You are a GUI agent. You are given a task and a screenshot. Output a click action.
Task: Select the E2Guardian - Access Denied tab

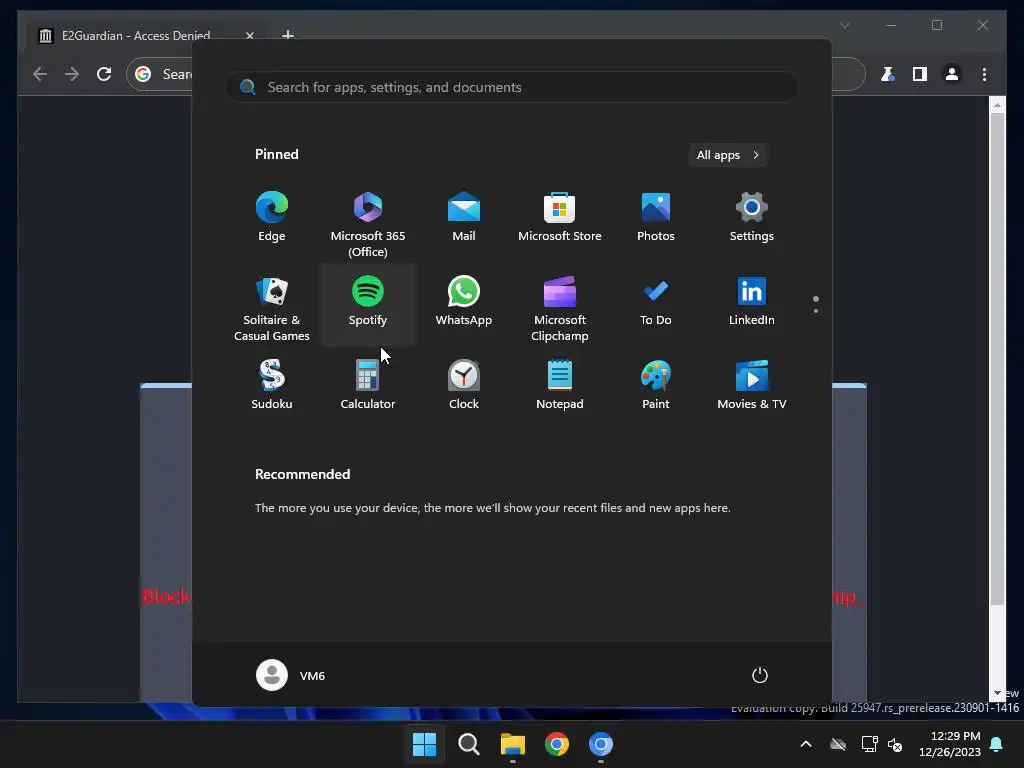144,35
